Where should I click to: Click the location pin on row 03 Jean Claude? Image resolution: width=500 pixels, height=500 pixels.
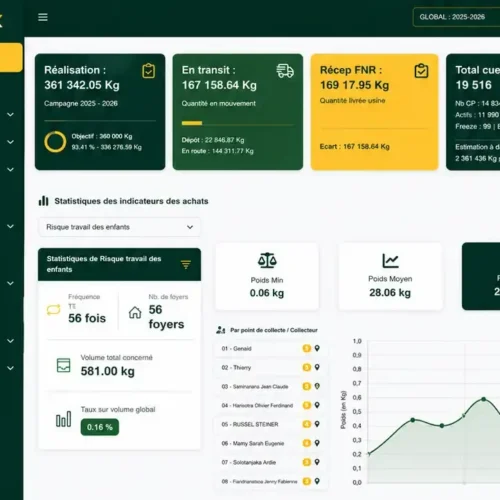[x=317, y=386]
